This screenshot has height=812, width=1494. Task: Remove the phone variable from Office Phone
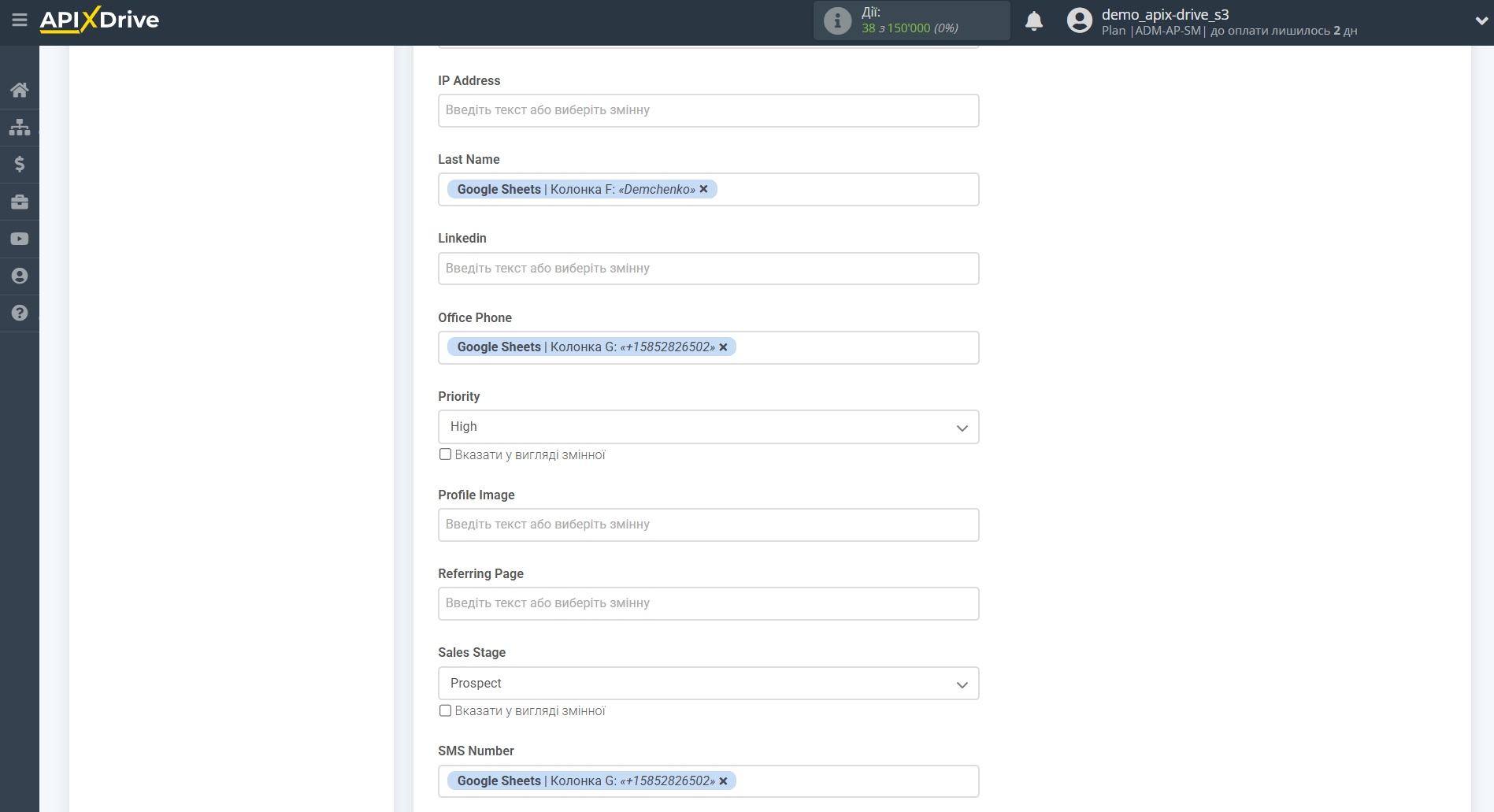[x=723, y=347]
